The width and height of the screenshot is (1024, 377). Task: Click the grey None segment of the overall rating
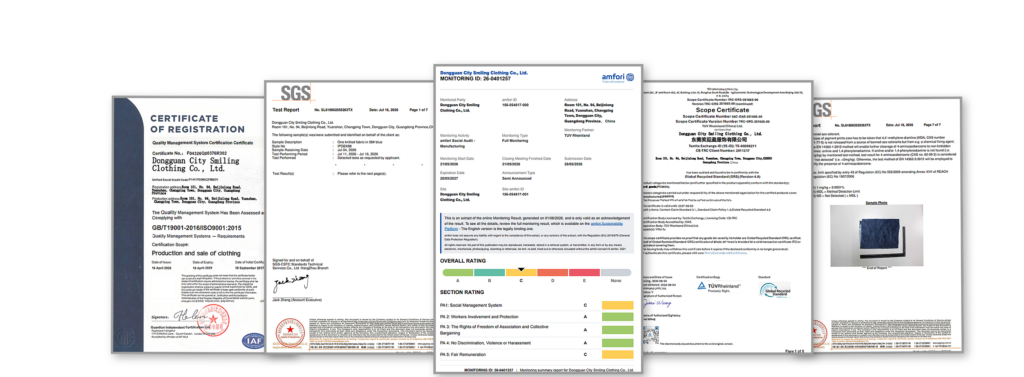pos(616,272)
